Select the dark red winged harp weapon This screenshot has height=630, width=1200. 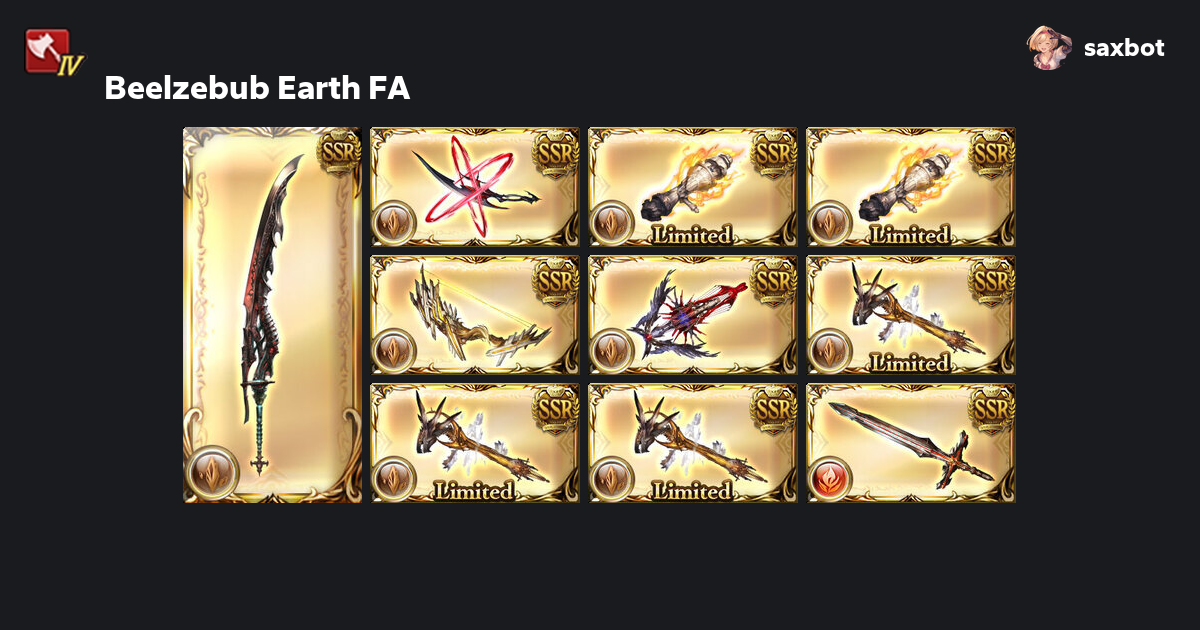point(693,315)
